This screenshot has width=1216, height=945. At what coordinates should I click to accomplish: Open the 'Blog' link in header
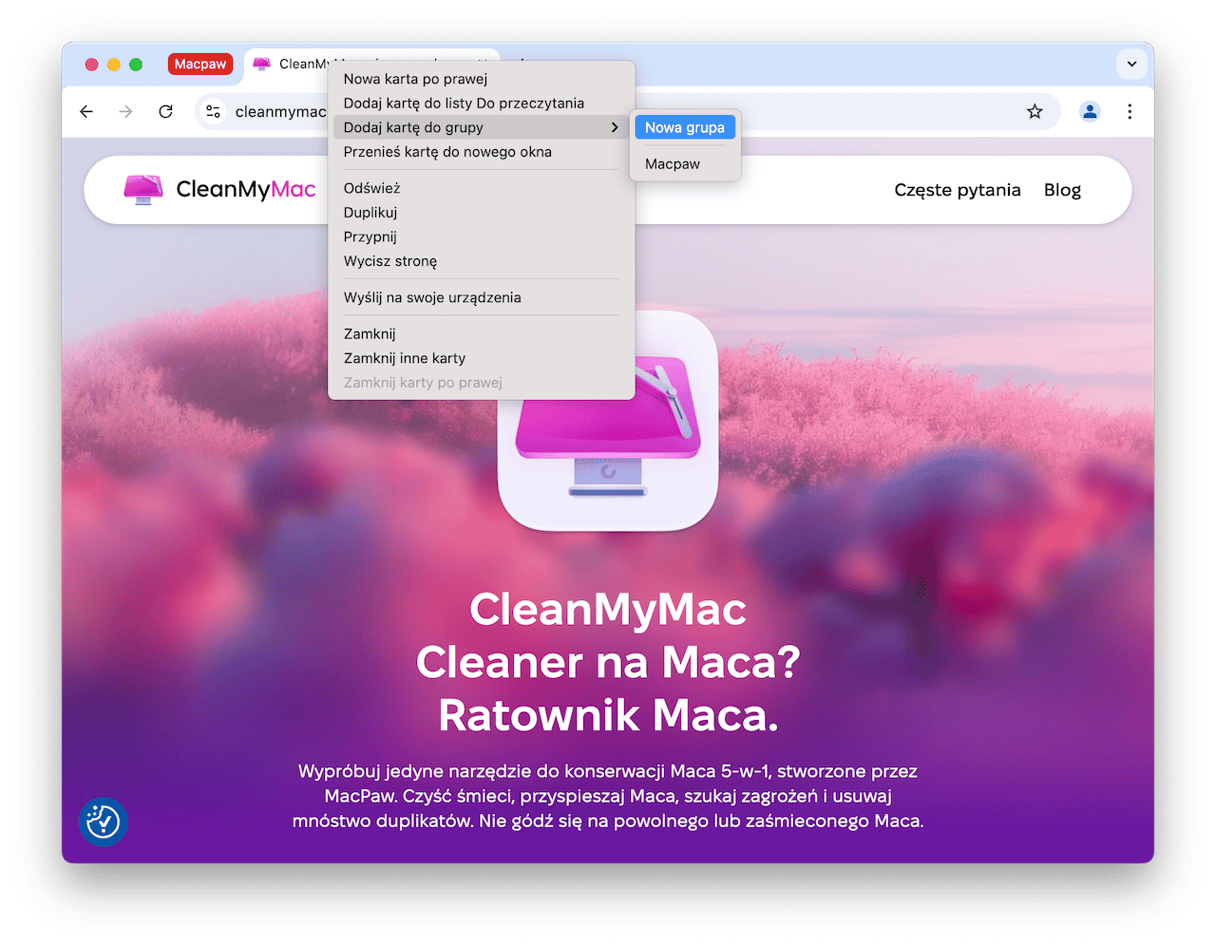point(1062,190)
